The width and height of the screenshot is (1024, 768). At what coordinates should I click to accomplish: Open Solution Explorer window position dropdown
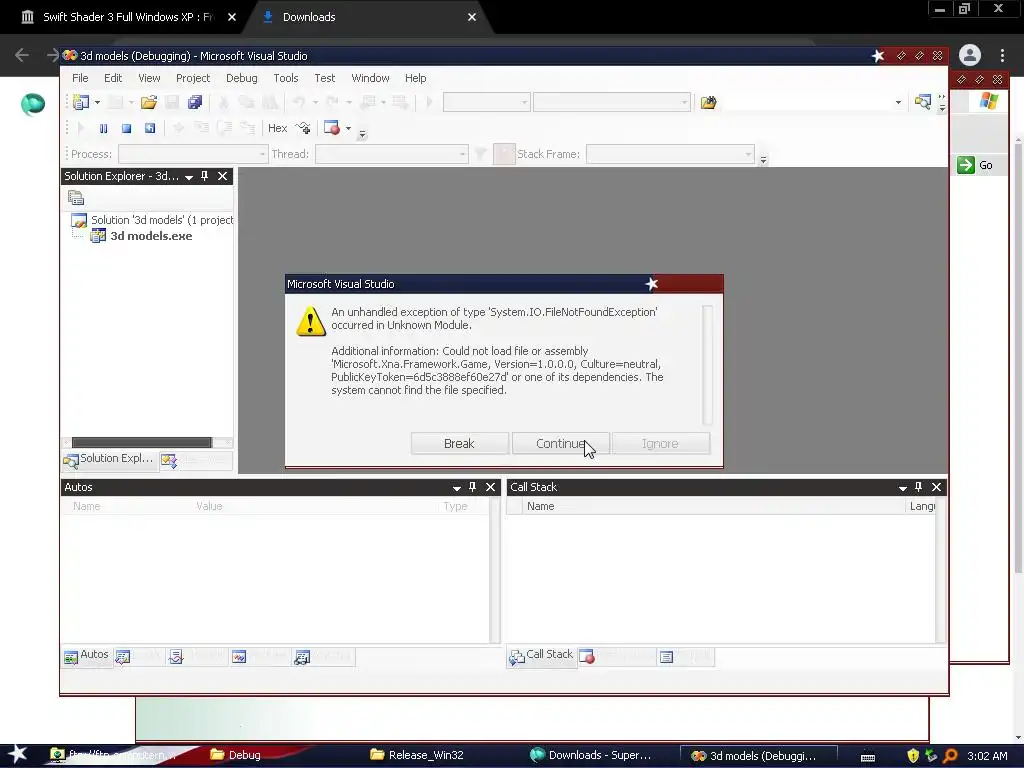tap(189, 177)
